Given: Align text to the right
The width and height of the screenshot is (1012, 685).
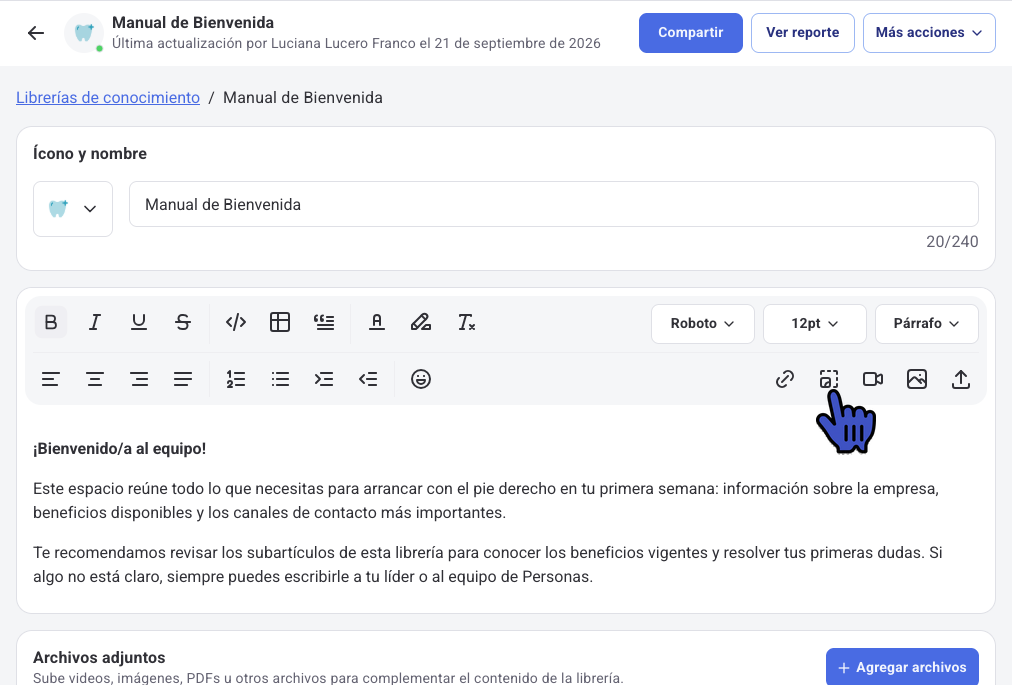Looking at the screenshot, I should click(139, 379).
